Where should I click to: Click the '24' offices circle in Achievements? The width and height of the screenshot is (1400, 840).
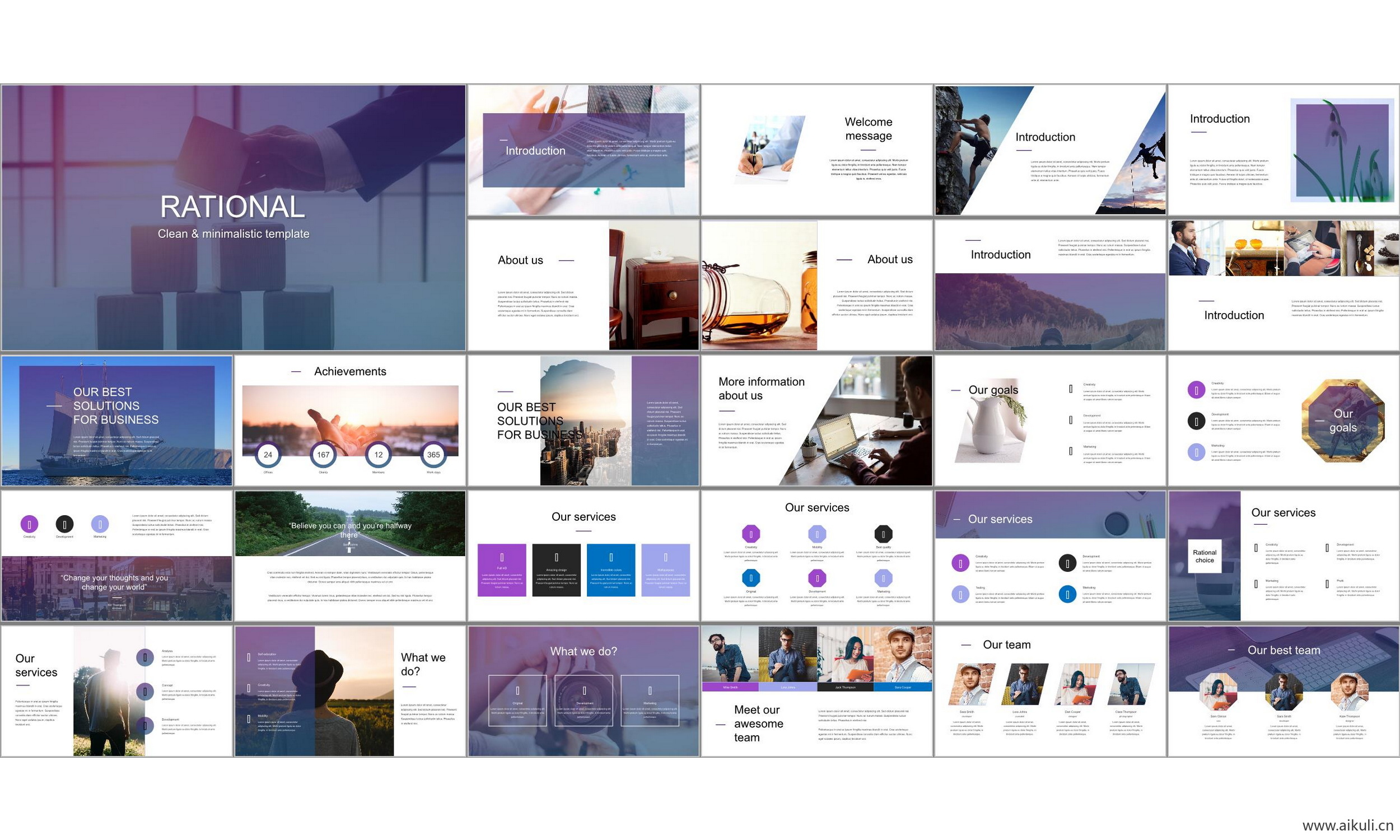pos(268,455)
